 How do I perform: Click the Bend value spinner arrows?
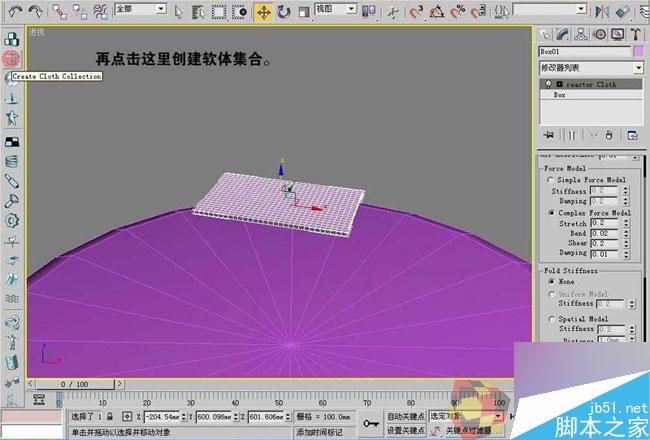pyautogui.click(x=626, y=233)
